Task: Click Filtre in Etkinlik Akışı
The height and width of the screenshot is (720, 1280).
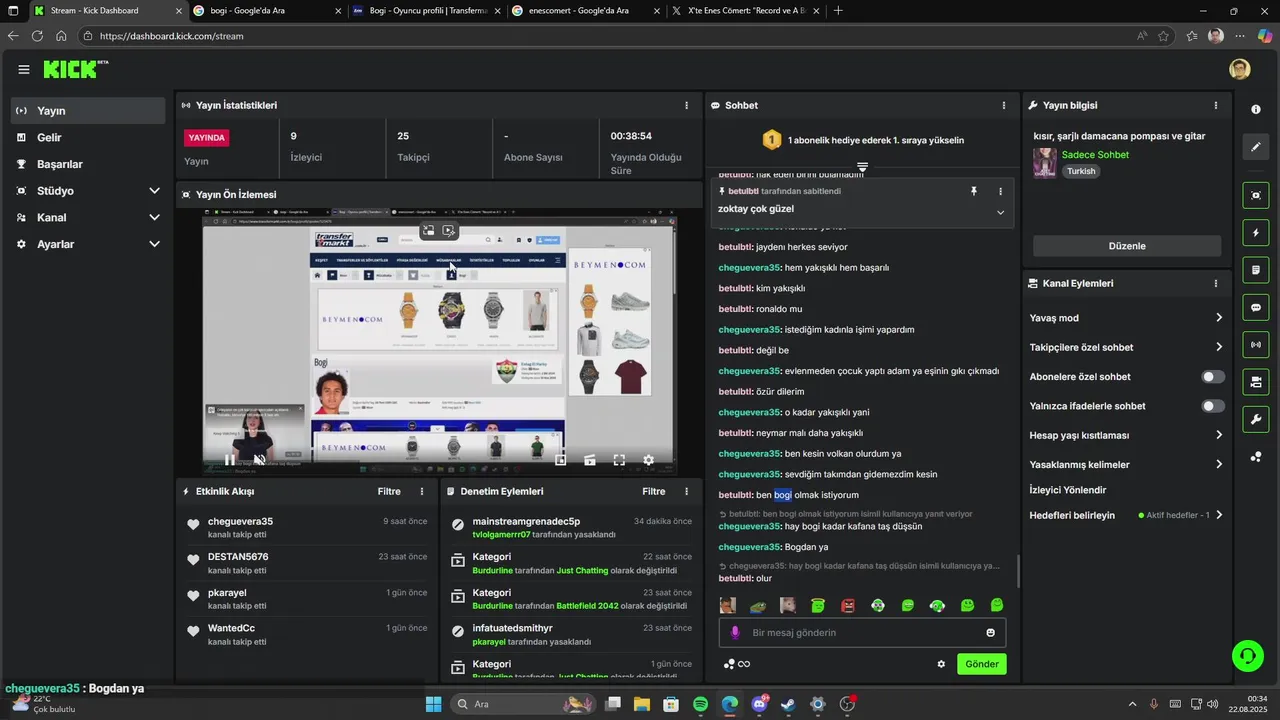Action: (389, 491)
